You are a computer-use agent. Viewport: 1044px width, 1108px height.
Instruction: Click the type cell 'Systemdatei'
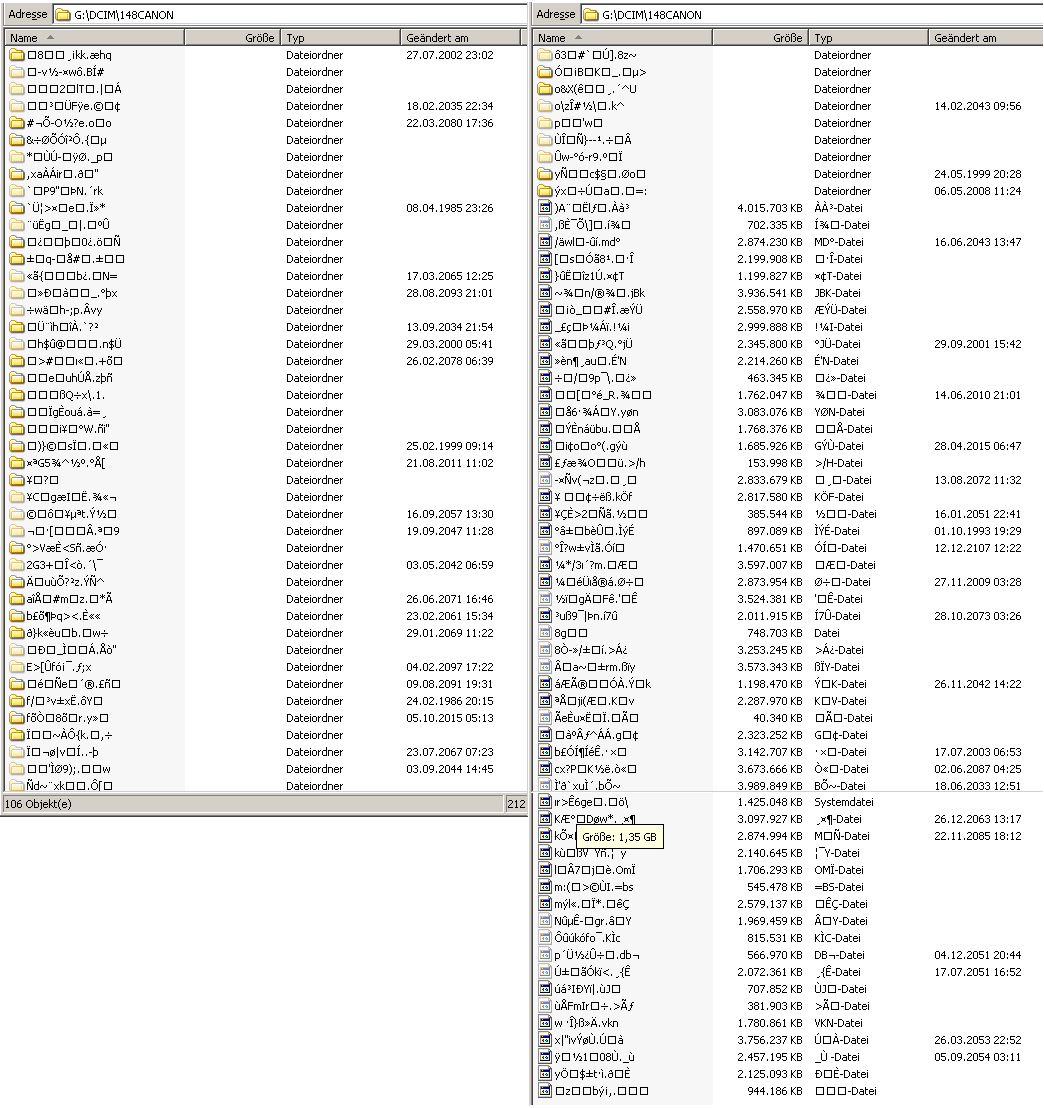tap(844, 802)
